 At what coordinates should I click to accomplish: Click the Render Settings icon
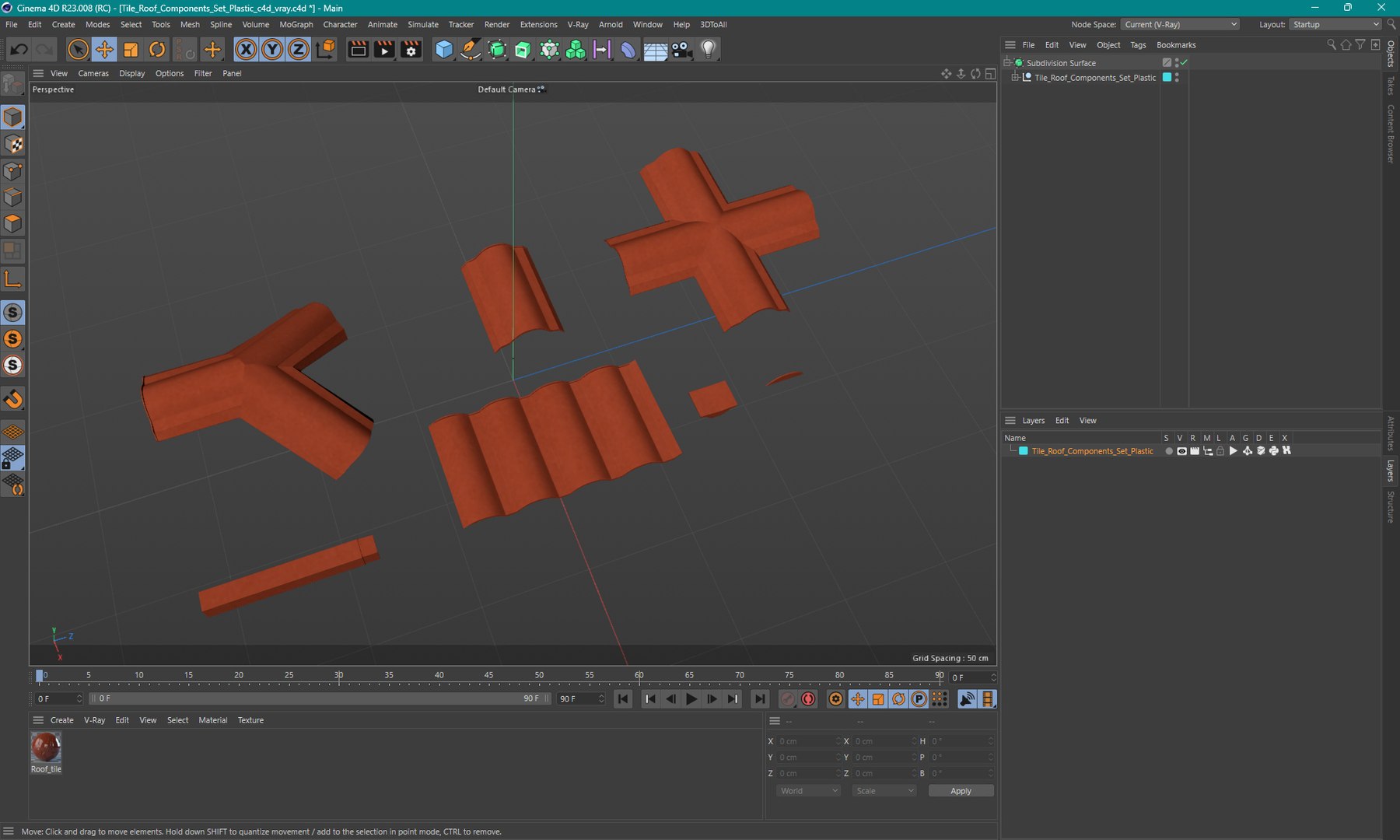click(x=411, y=50)
